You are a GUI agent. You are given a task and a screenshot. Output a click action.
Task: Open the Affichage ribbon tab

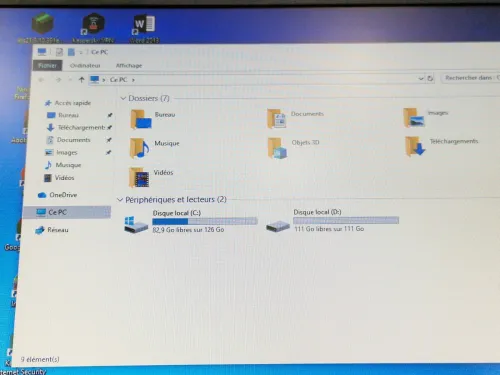[x=129, y=65]
